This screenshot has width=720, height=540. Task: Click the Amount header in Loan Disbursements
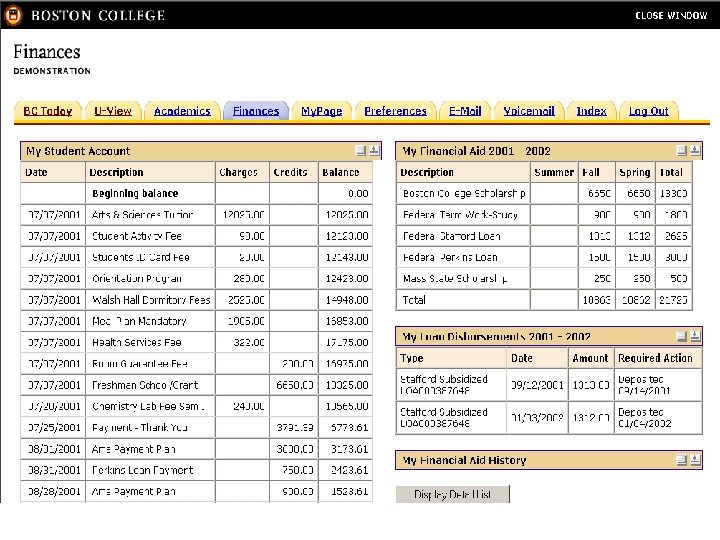coord(591,358)
